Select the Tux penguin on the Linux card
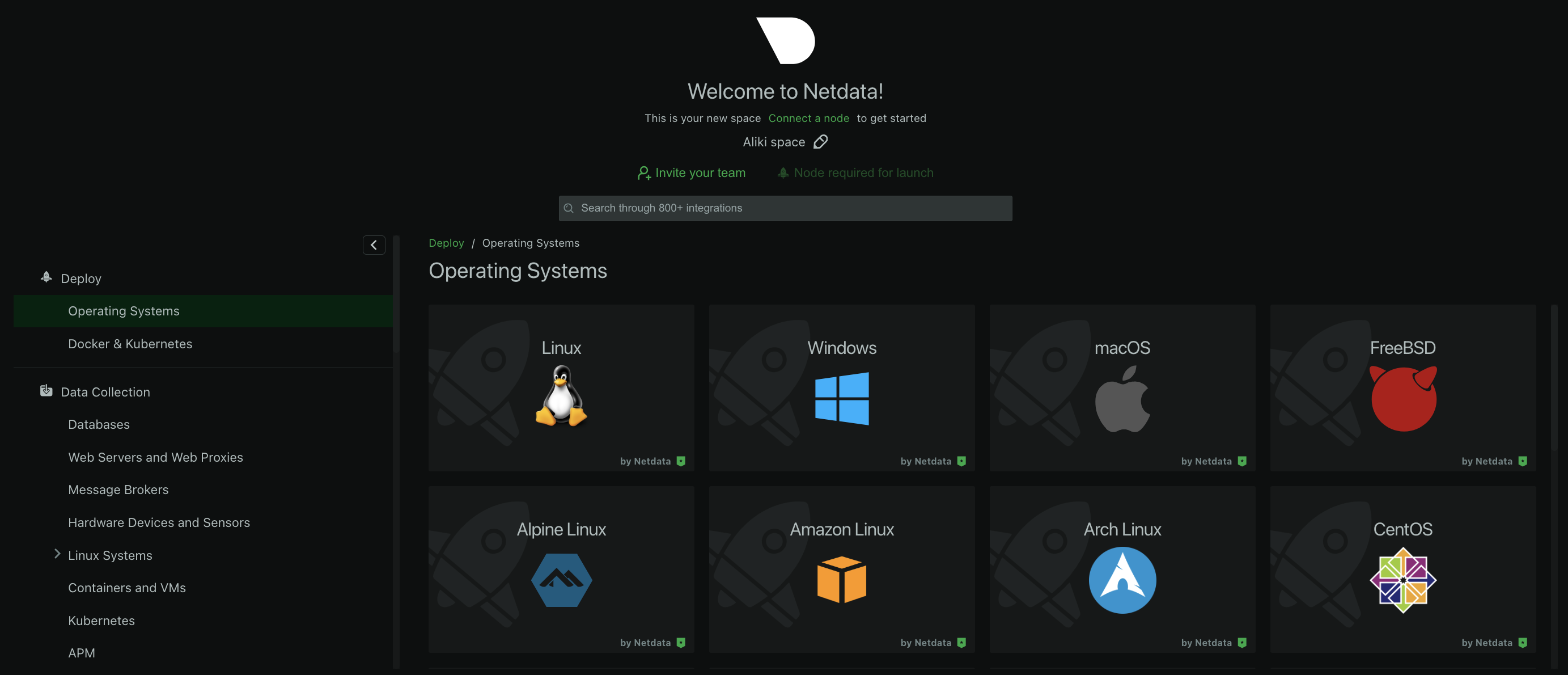The width and height of the screenshot is (1568, 675). click(561, 396)
